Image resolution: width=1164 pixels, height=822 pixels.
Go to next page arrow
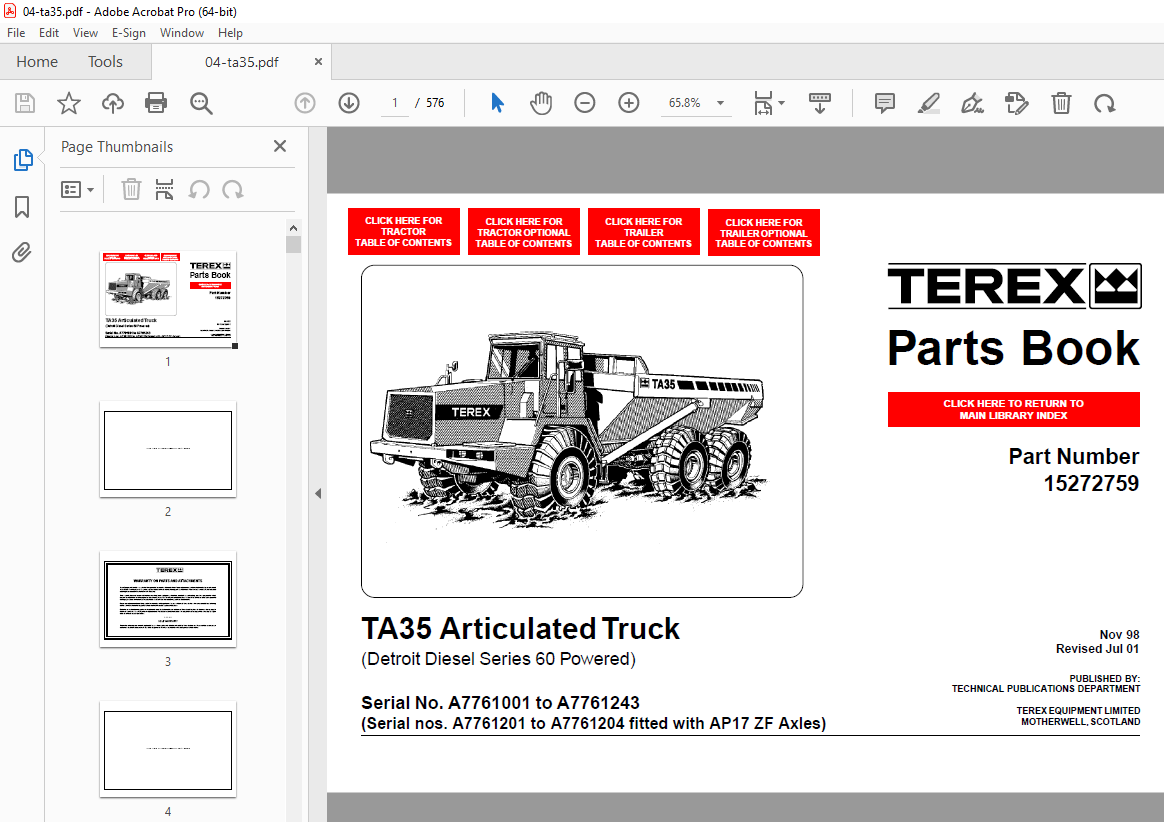[x=349, y=102]
